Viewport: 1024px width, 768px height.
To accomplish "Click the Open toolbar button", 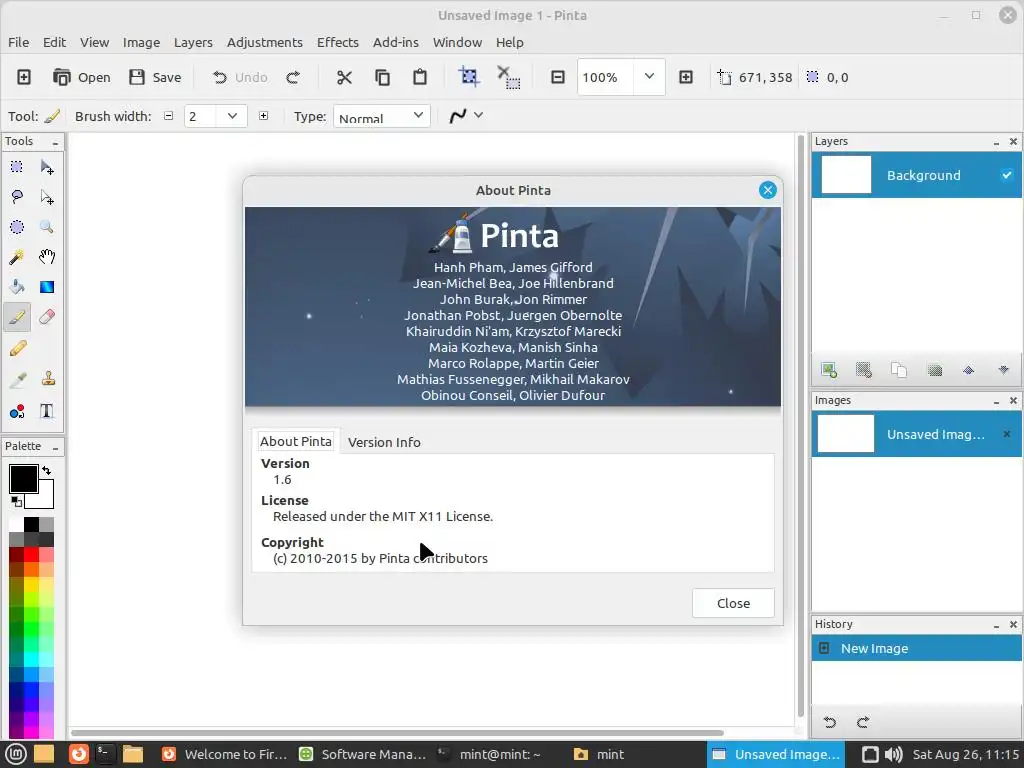I will point(82,77).
